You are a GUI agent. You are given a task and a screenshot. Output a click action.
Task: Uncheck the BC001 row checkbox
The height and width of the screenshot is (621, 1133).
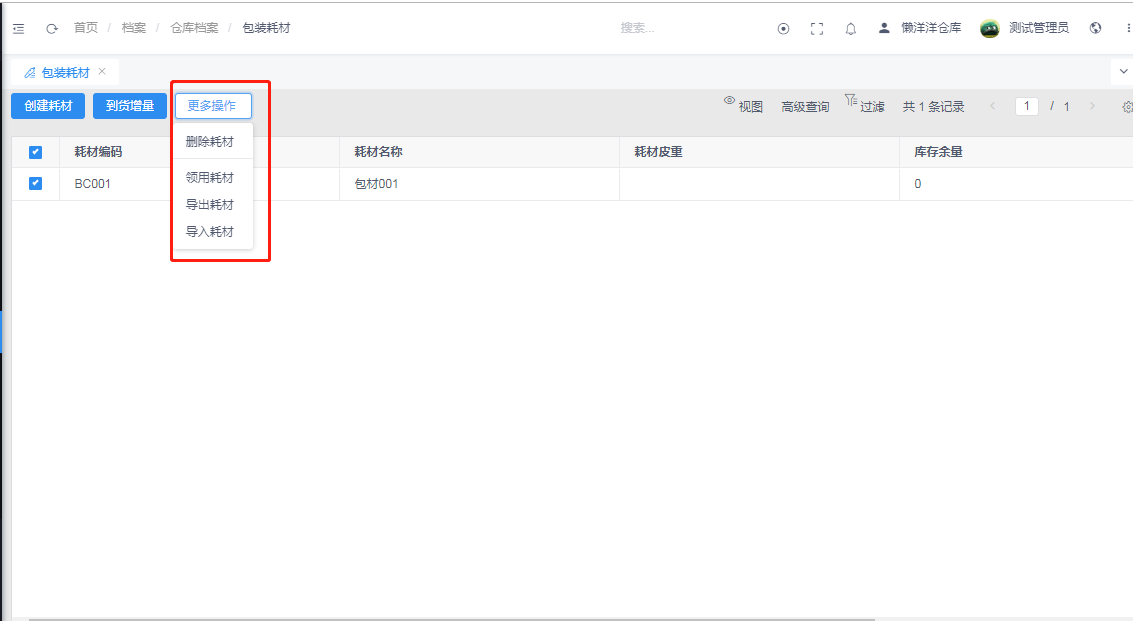35,184
